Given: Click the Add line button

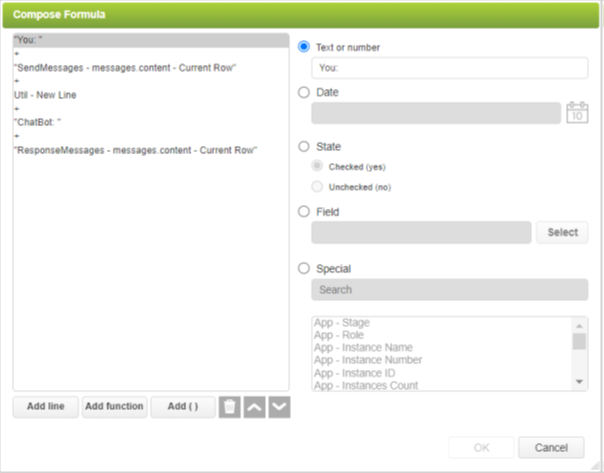Looking at the screenshot, I should click(45, 407).
